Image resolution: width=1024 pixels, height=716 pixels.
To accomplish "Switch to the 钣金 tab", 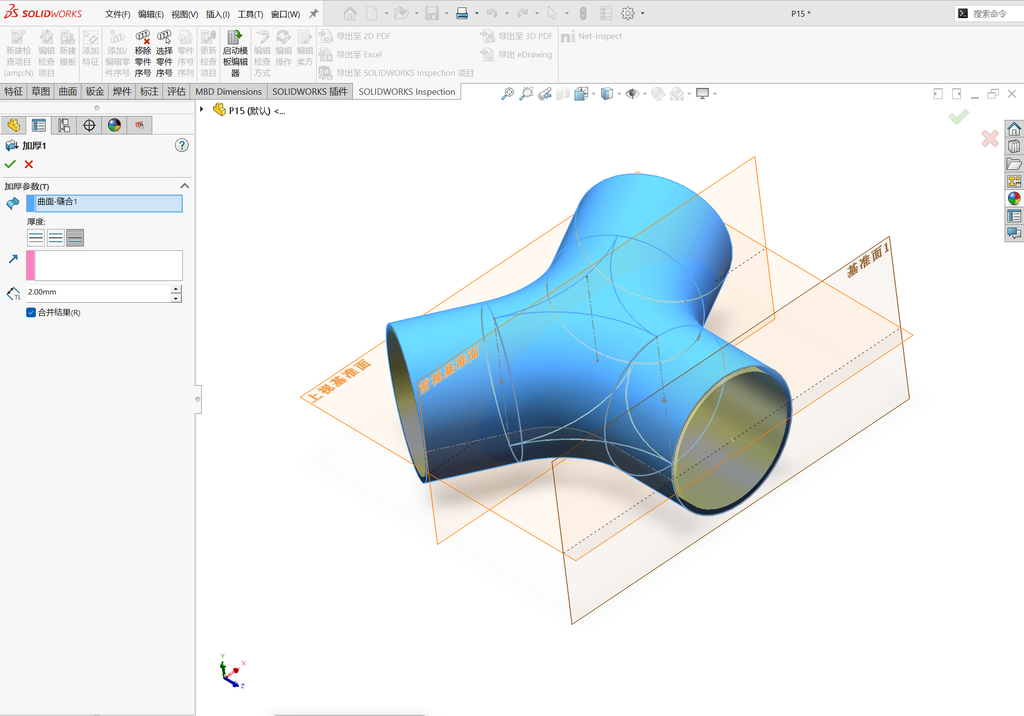I will [95, 91].
